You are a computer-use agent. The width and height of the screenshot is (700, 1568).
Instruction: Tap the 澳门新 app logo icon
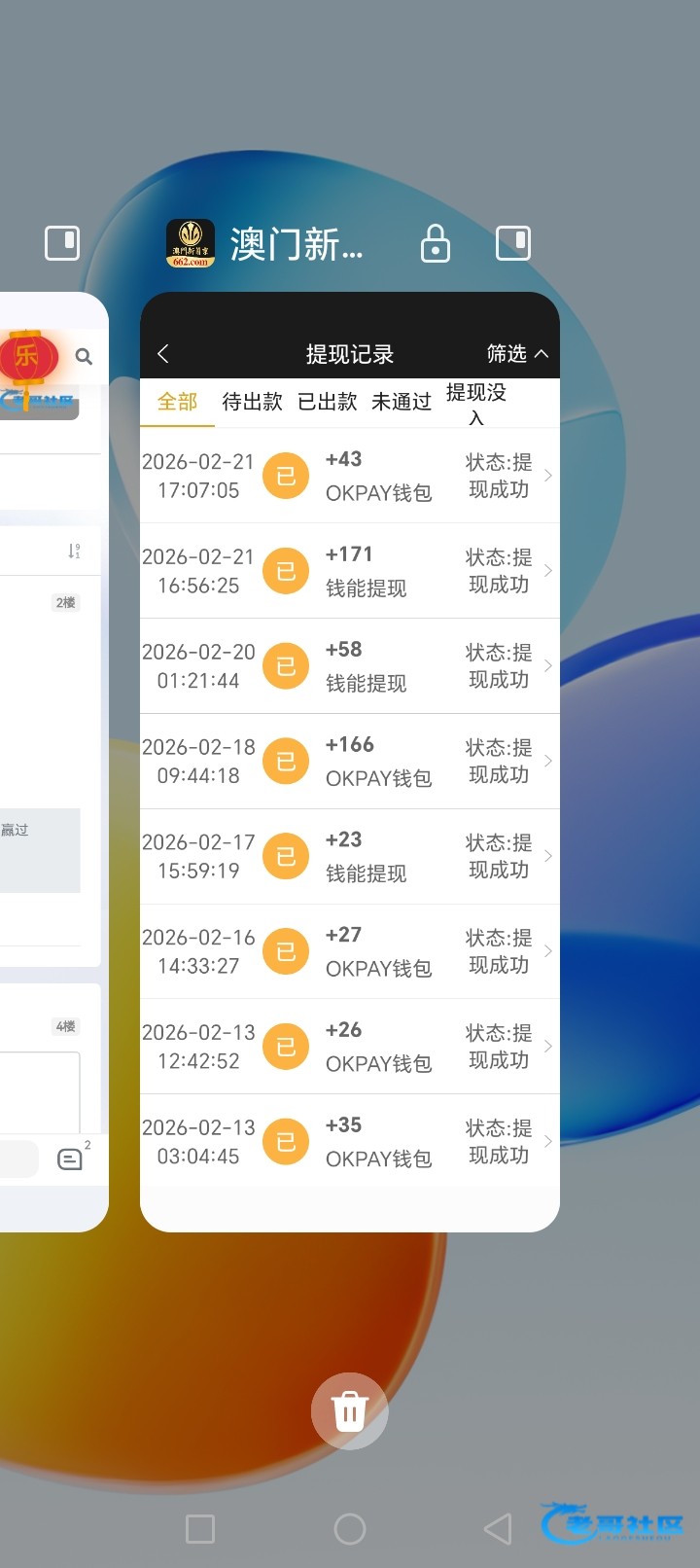click(x=191, y=243)
